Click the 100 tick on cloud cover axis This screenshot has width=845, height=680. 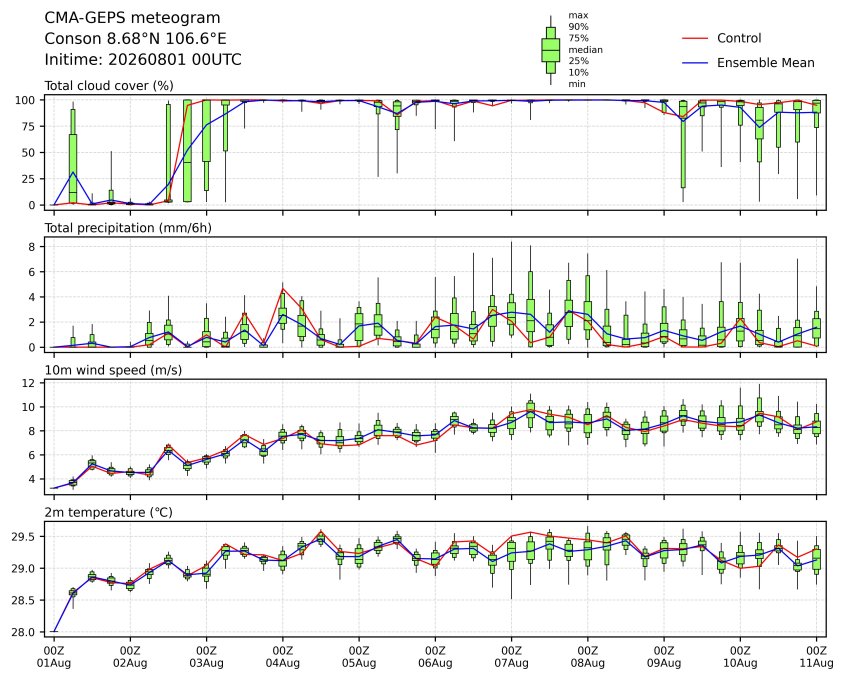click(25, 100)
